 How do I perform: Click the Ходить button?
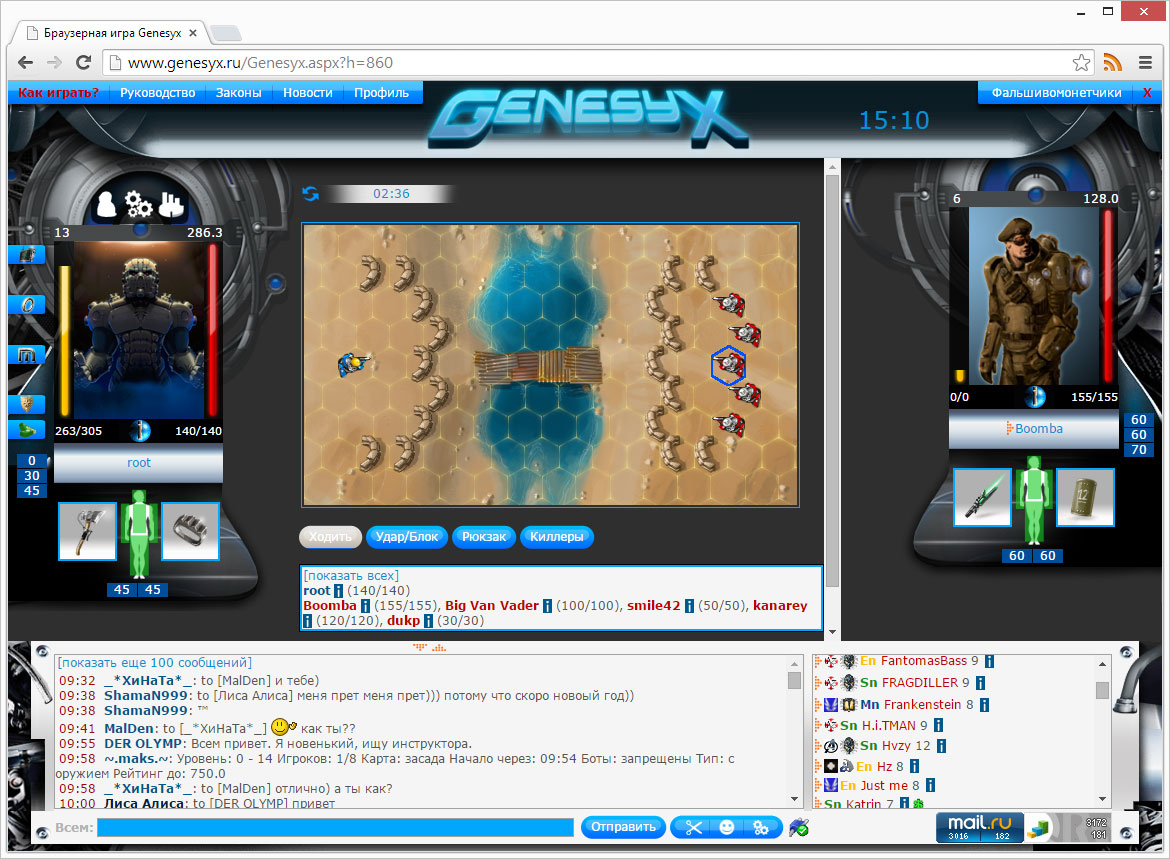(330, 537)
